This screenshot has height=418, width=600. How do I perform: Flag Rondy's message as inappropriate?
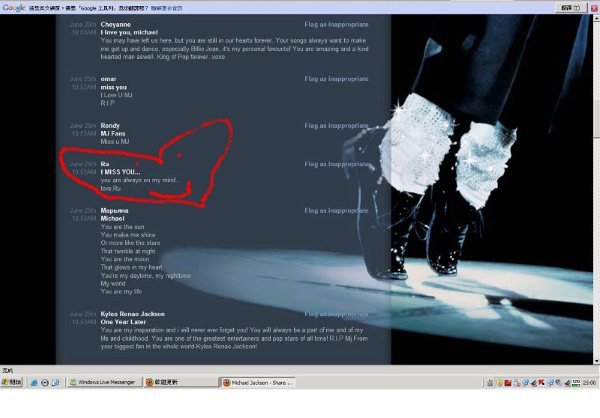[336, 126]
